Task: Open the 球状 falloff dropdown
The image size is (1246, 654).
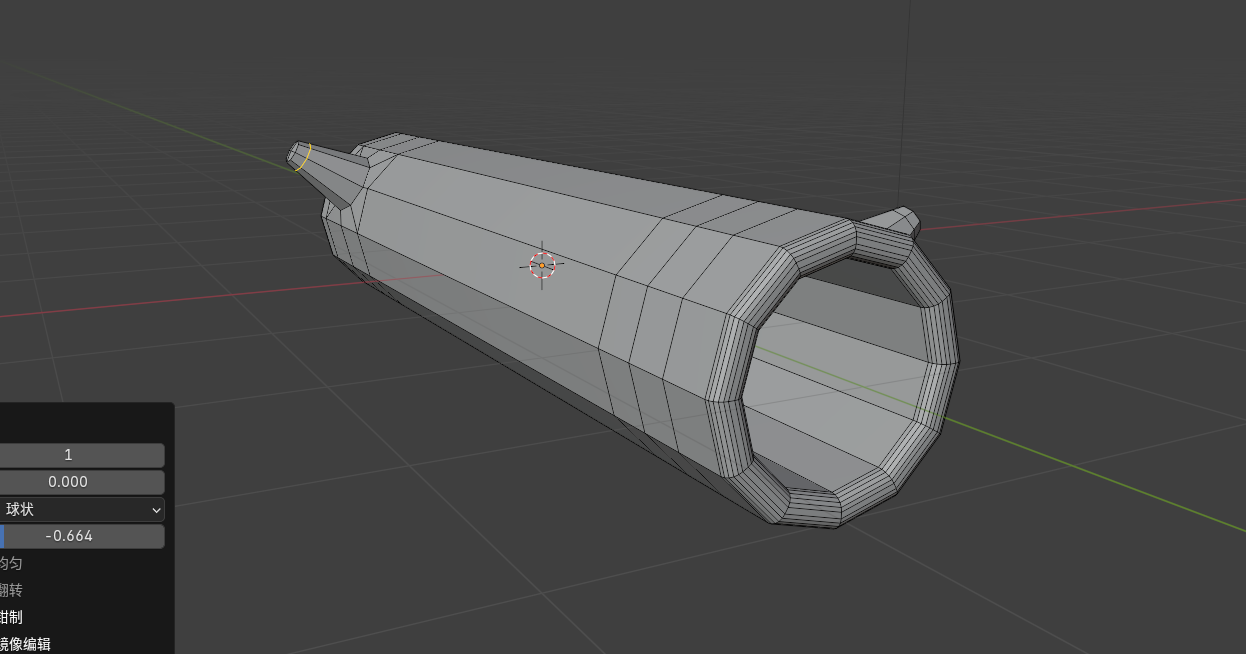Action: click(x=82, y=509)
